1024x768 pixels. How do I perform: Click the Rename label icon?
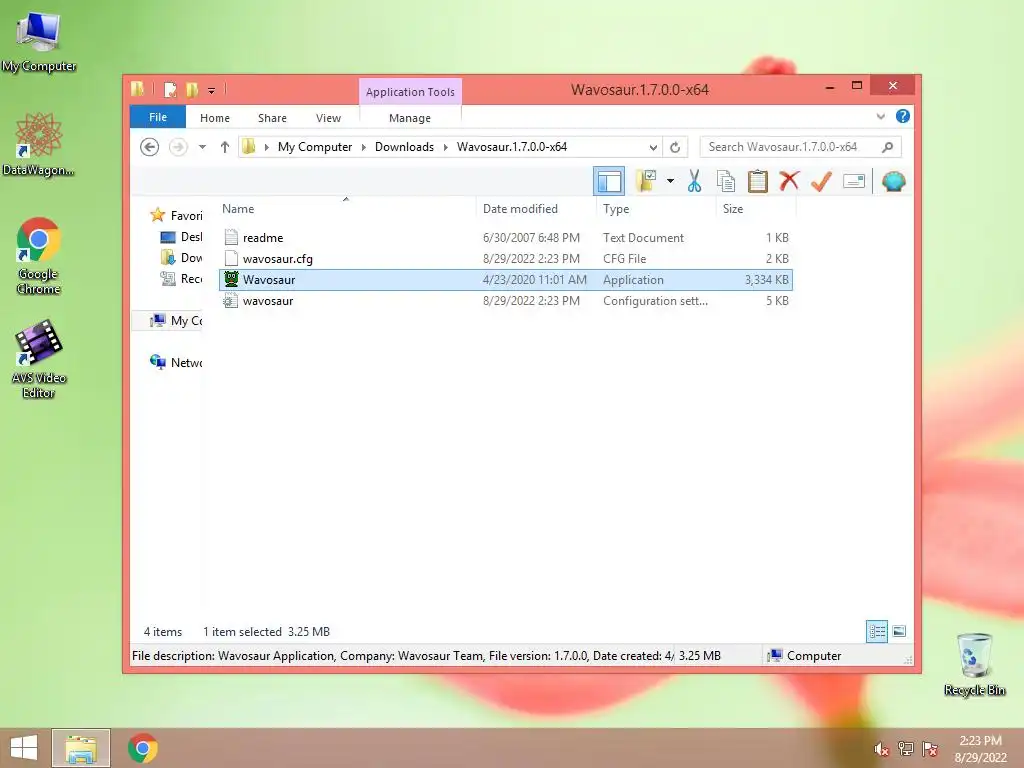(x=854, y=181)
